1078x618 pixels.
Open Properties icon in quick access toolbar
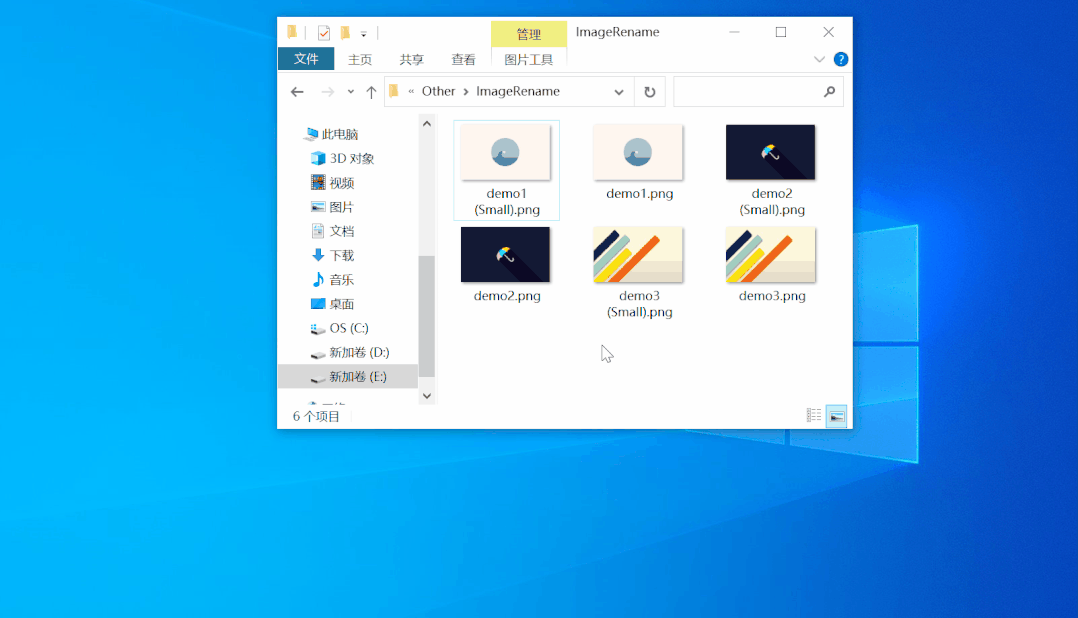click(x=322, y=32)
